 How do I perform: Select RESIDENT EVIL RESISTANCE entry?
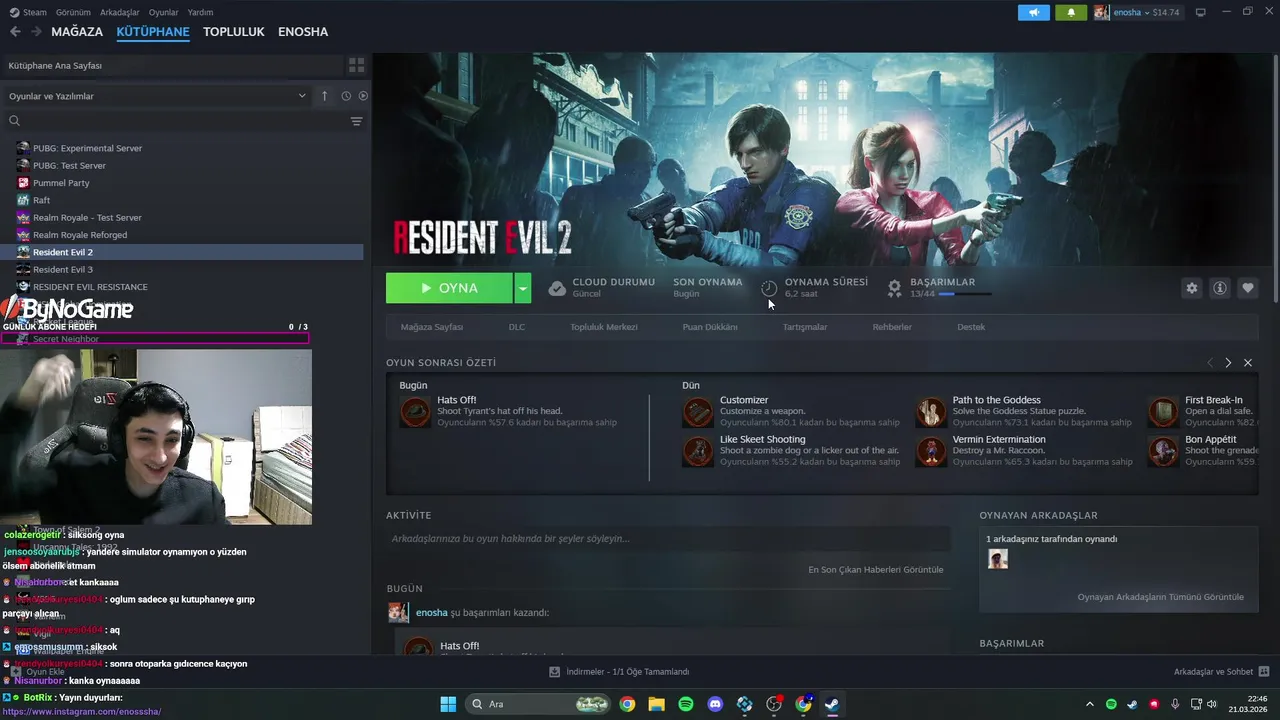click(x=90, y=287)
